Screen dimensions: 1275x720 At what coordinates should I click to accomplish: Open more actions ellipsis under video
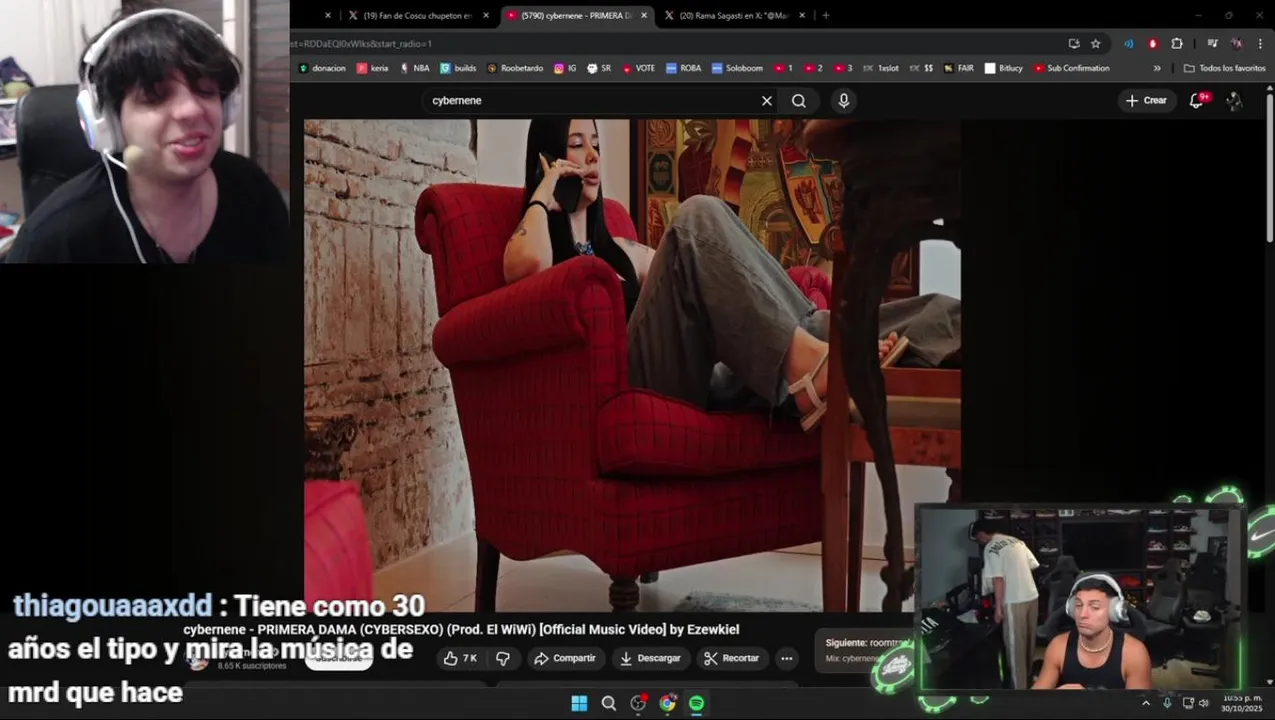click(x=787, y=658)
